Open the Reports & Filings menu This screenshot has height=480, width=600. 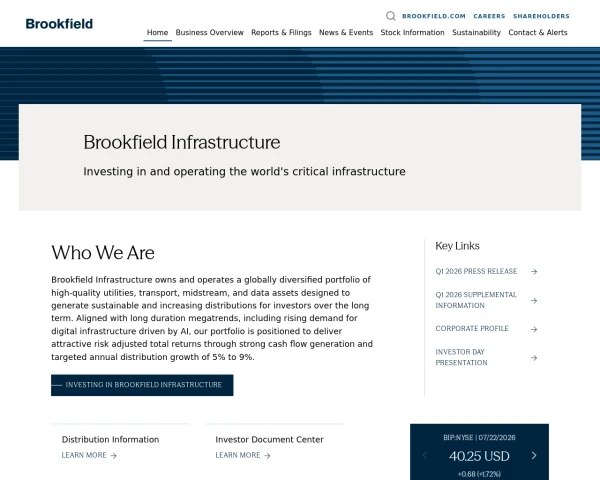point(281,33)
